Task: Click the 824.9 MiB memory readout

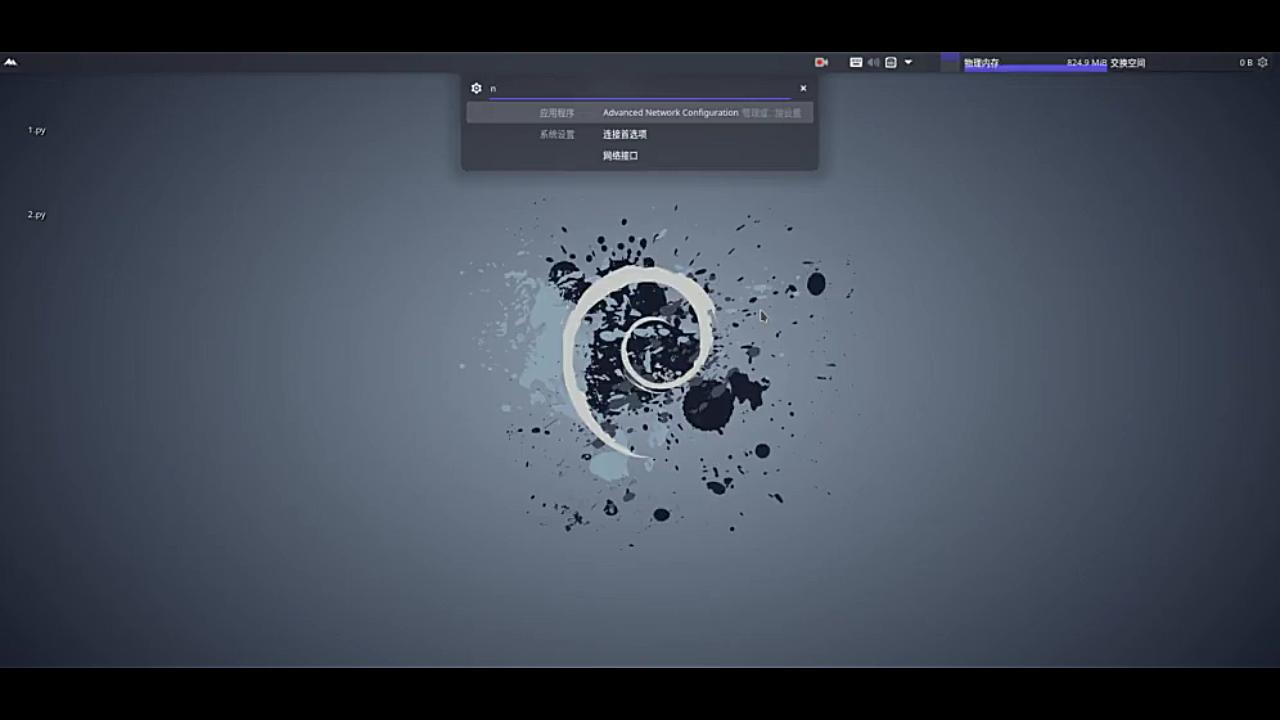Action: [x=1088, y=62]
